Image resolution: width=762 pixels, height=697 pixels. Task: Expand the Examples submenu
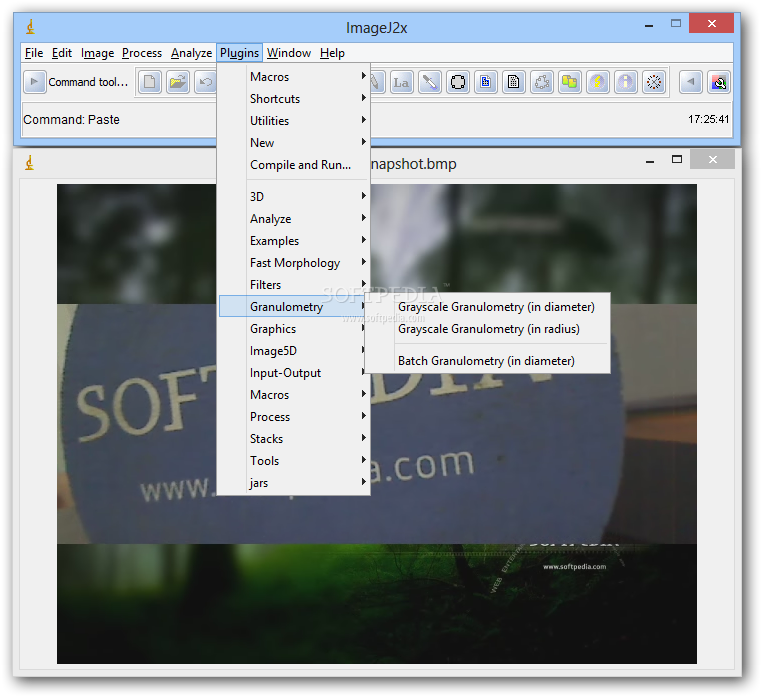[x=294, y=241]
